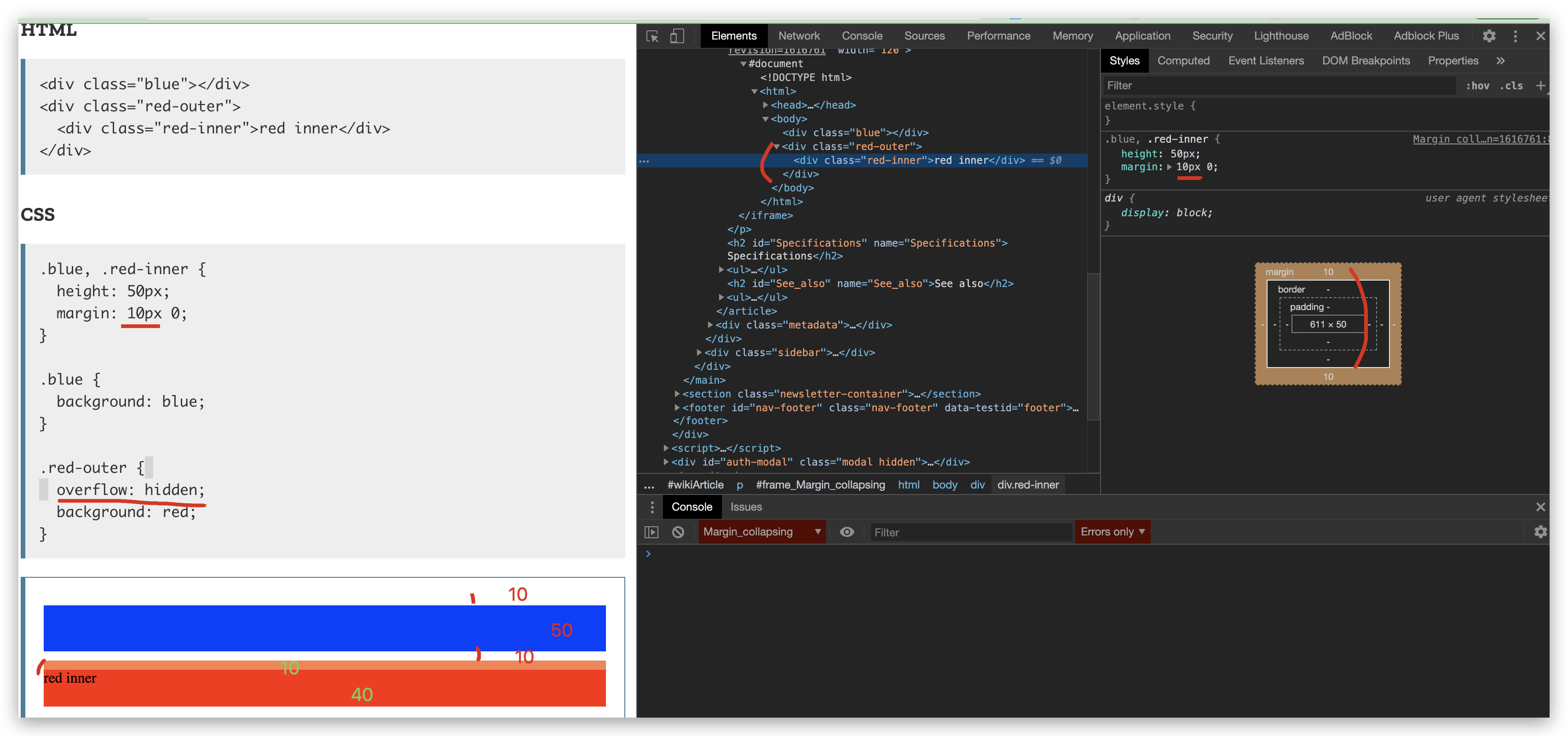Click the Elements tree vertical scrollbar
The width and height of the screenshot is (1568, 736).
tap(1093, 347)
